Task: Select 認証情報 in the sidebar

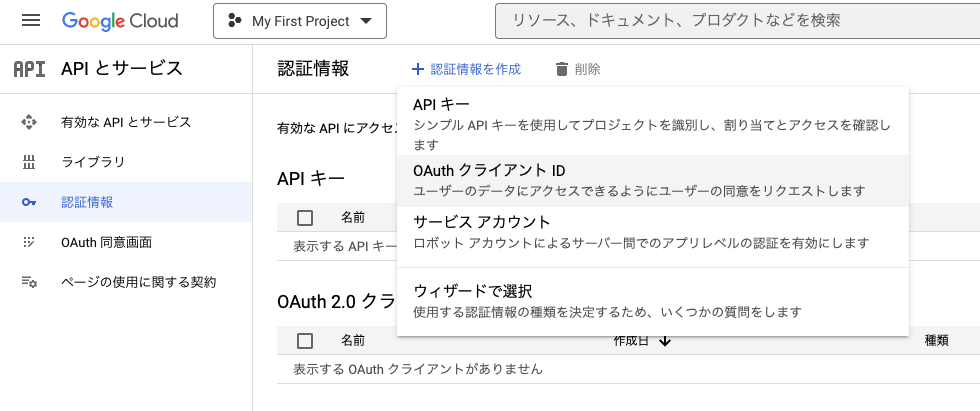Action: click(126, 202)
